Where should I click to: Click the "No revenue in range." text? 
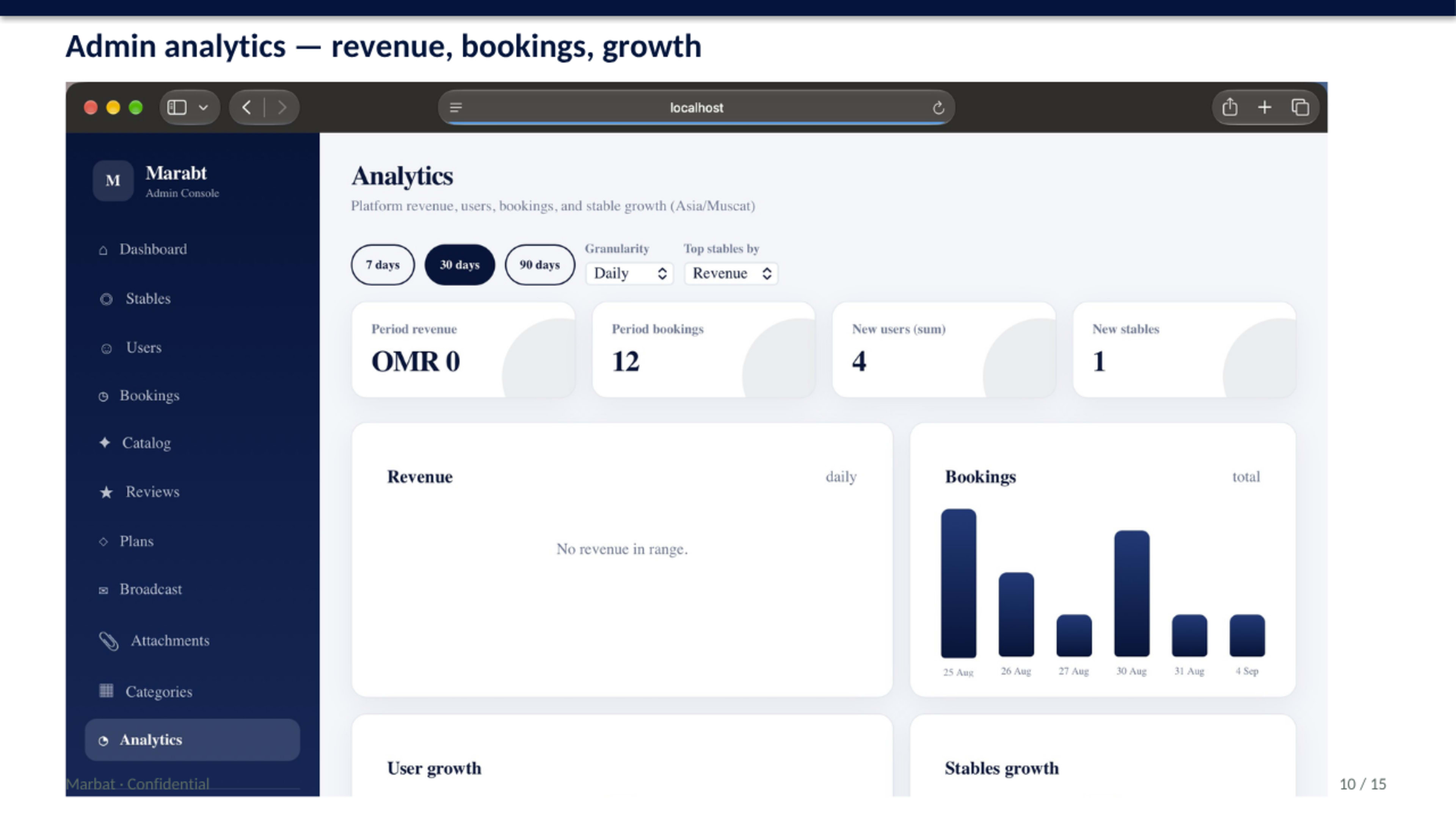pyautogui.click(x=622, y=549)
